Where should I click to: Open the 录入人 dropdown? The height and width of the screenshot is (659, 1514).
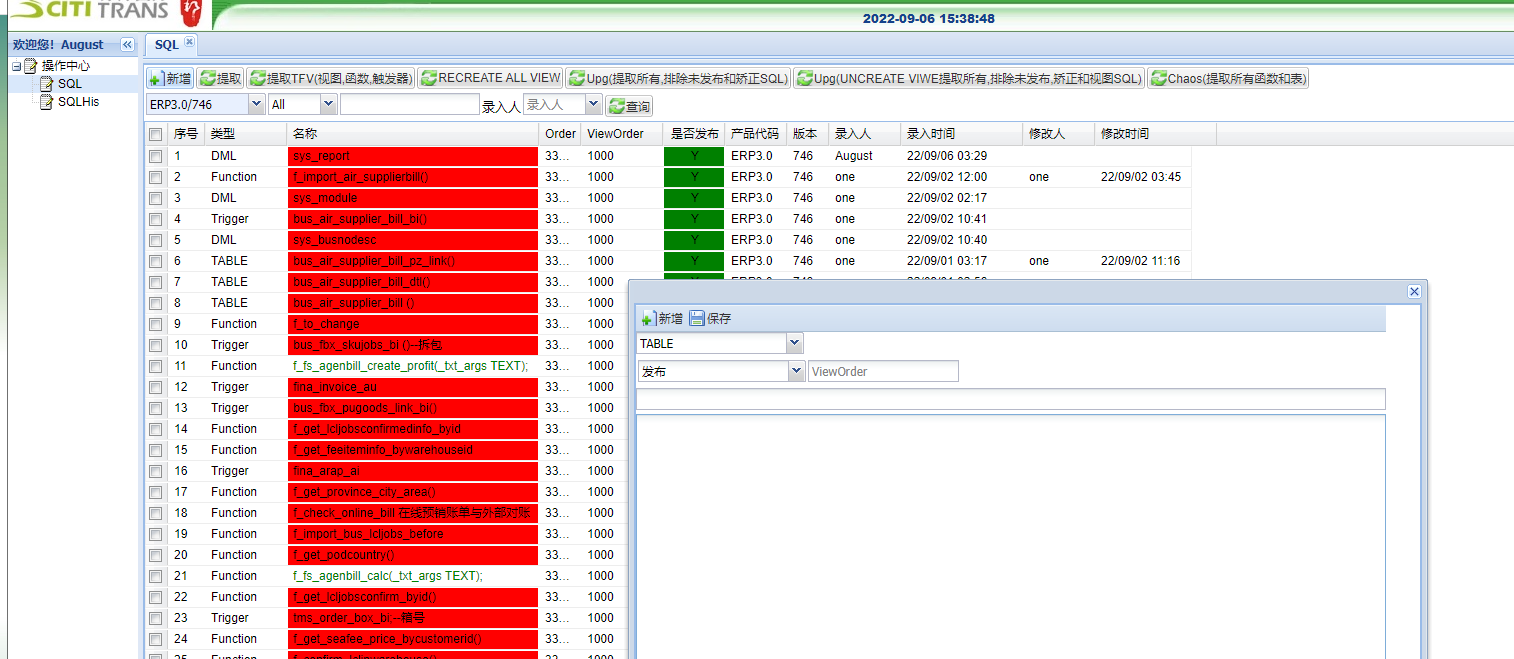tap(593, 104)
